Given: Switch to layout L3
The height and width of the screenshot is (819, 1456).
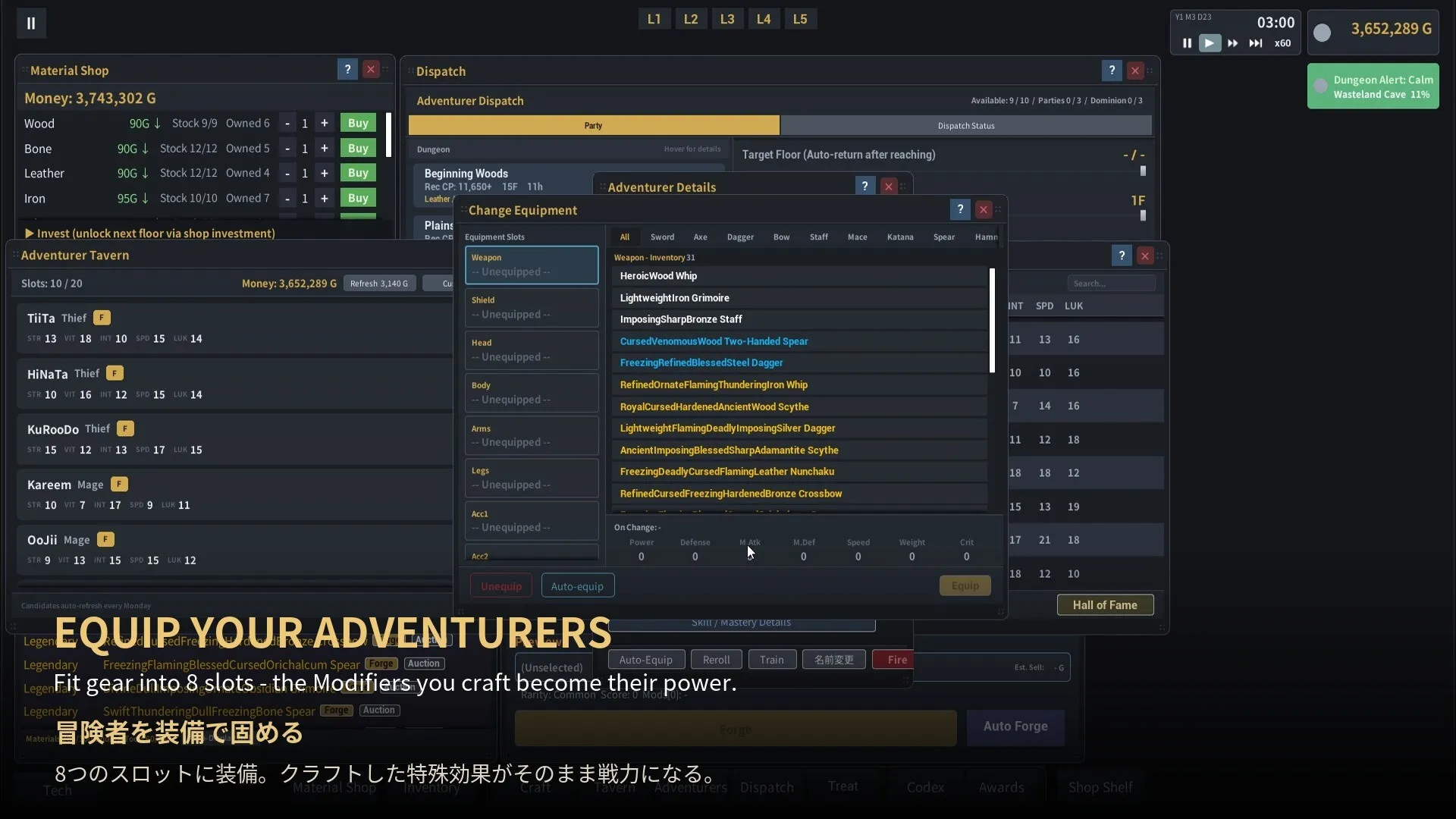Looking at the screenshot, I should click(x=726, y=19).
